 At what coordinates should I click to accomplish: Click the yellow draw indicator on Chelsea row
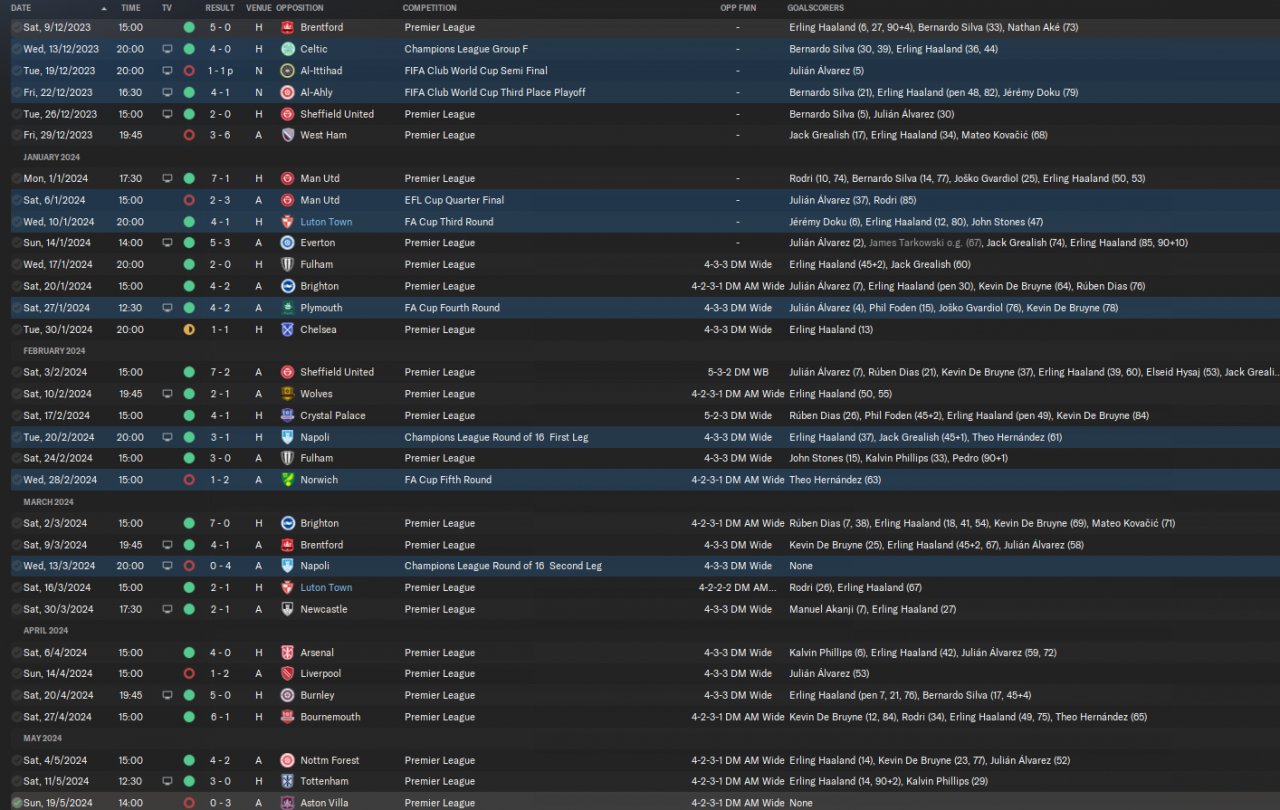pos(189,329)
